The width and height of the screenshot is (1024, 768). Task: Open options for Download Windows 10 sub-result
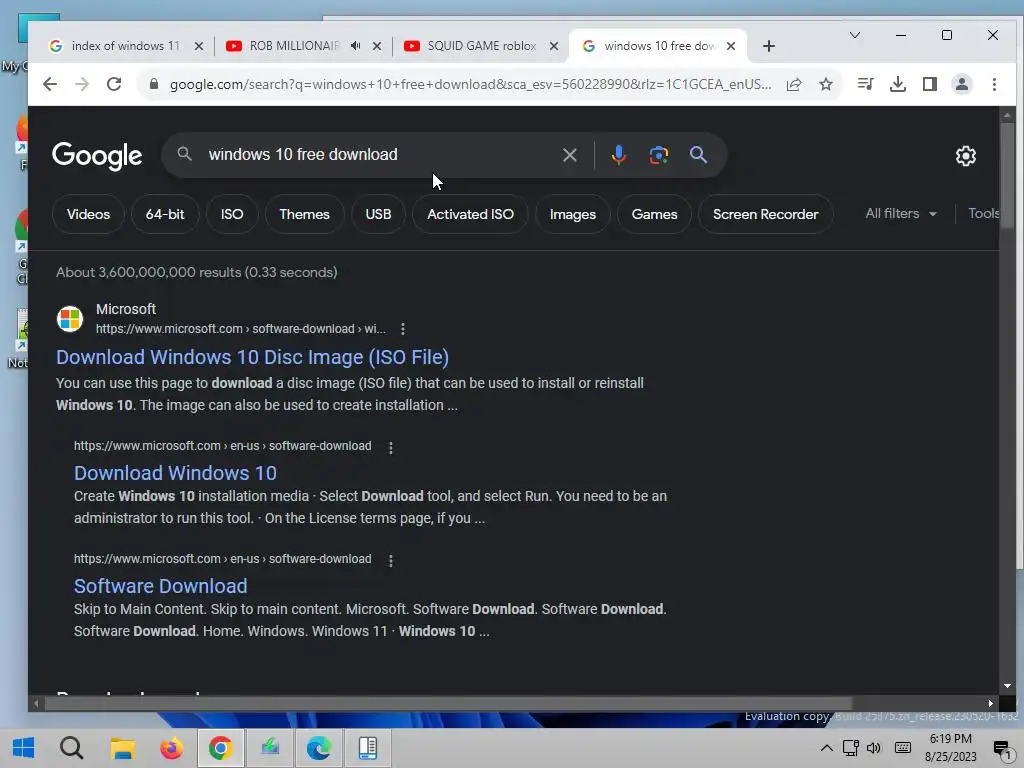point(391,447)
